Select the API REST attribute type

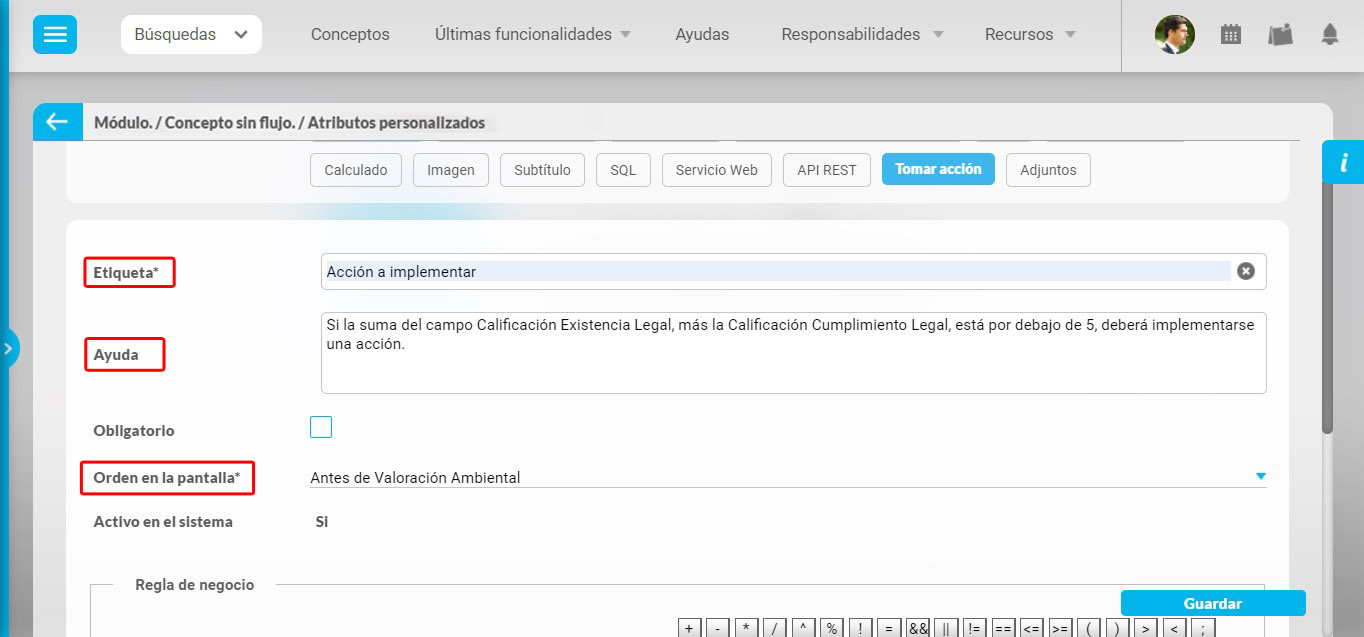826,170
